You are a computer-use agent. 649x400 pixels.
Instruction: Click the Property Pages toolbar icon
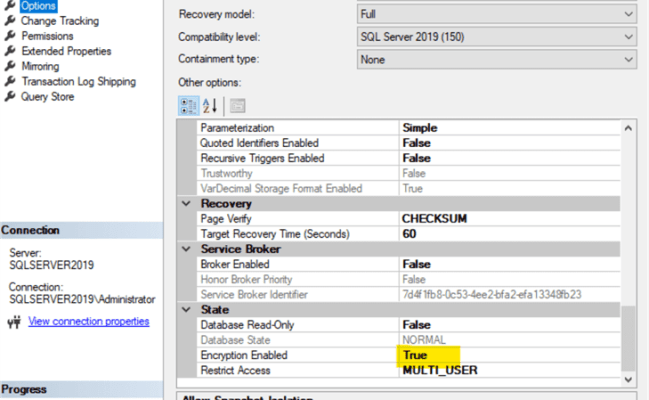pyautogui.click(x=238, y=106)
